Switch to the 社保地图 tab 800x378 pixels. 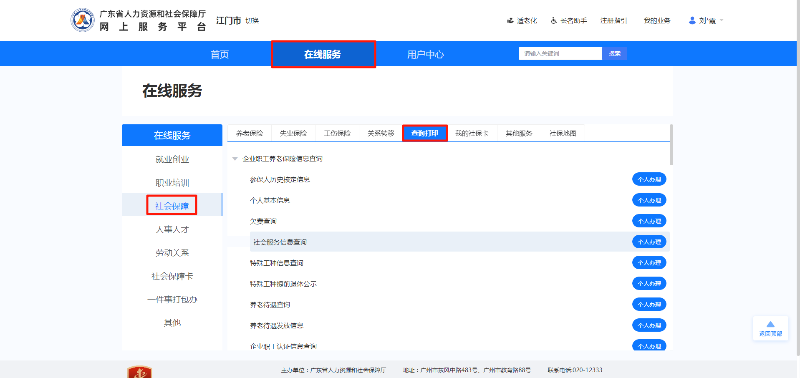[x=563, y=133]
